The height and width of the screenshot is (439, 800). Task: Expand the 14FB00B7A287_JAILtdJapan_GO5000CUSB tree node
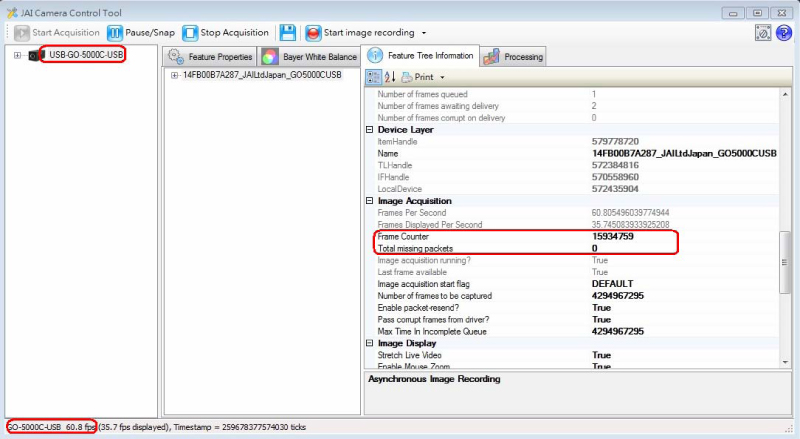(x=174, y=75)
